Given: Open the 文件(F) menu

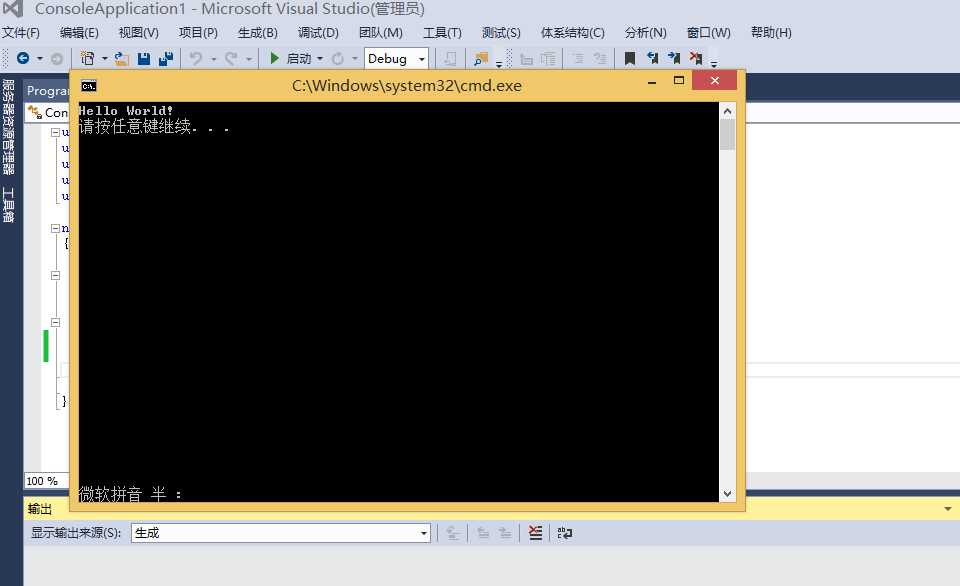Looking at the screenshot, I should (x=20, y=32).
